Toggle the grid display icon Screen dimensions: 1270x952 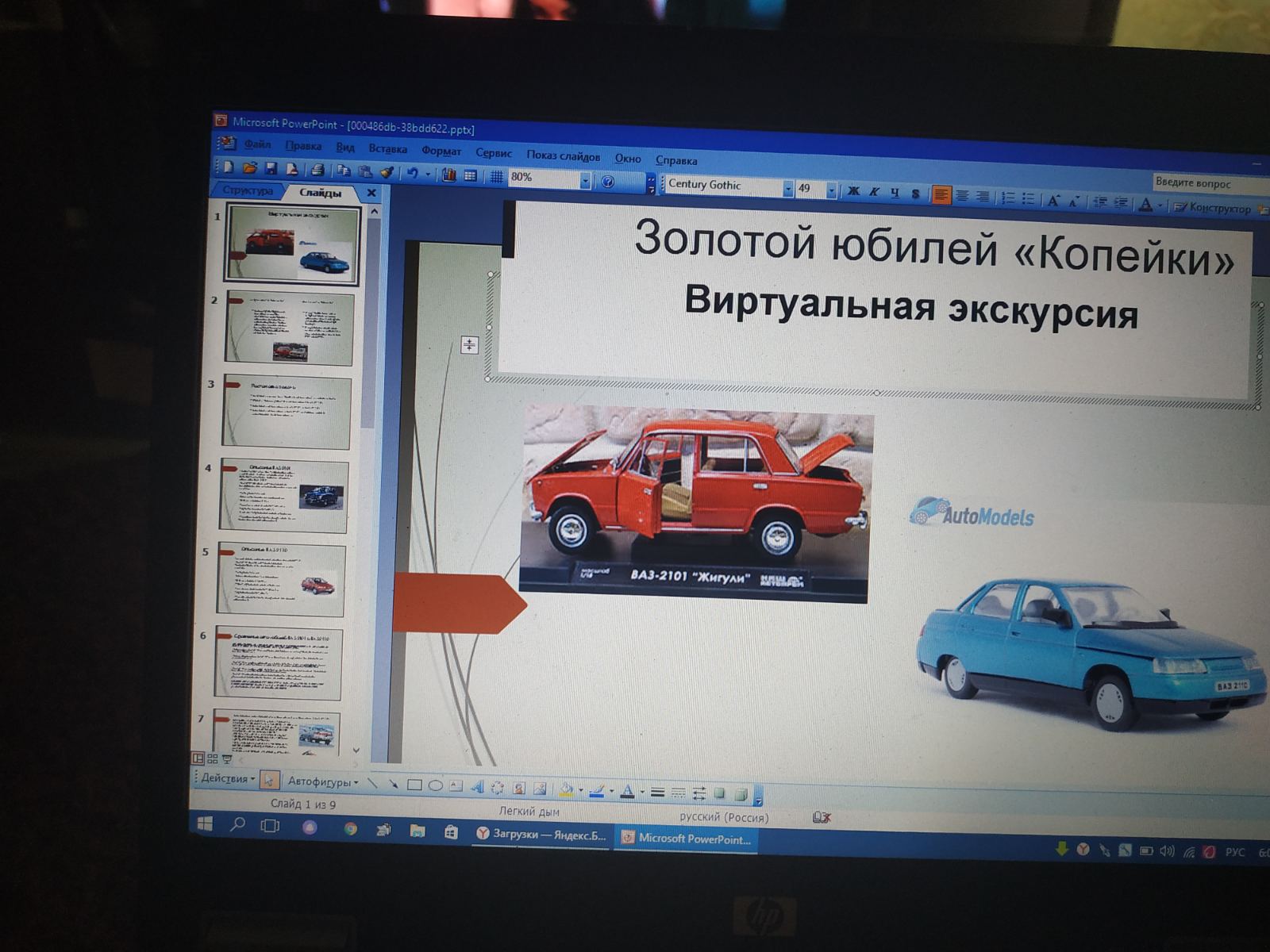point(496,176)
